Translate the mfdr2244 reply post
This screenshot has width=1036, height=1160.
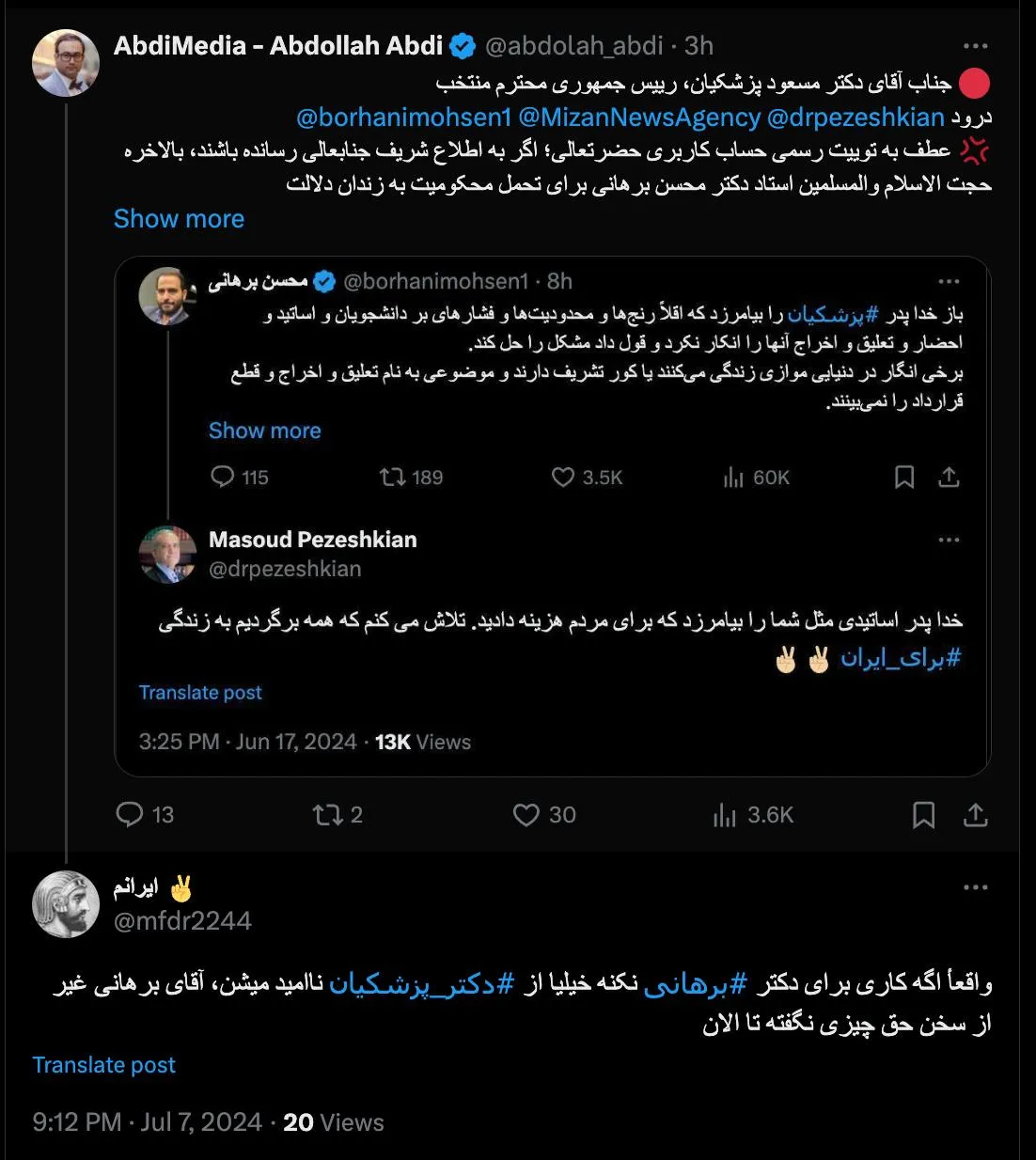(103, 1065)
